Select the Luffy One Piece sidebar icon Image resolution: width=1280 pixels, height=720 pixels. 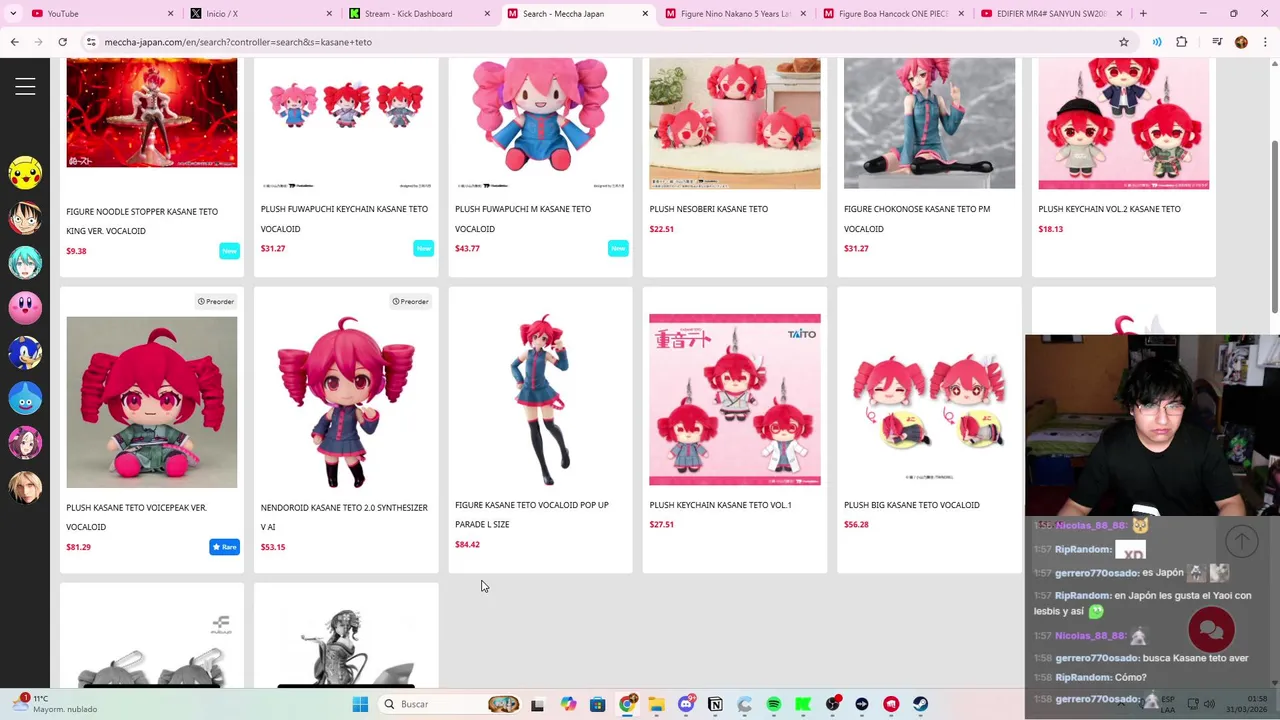click(25, 218)
